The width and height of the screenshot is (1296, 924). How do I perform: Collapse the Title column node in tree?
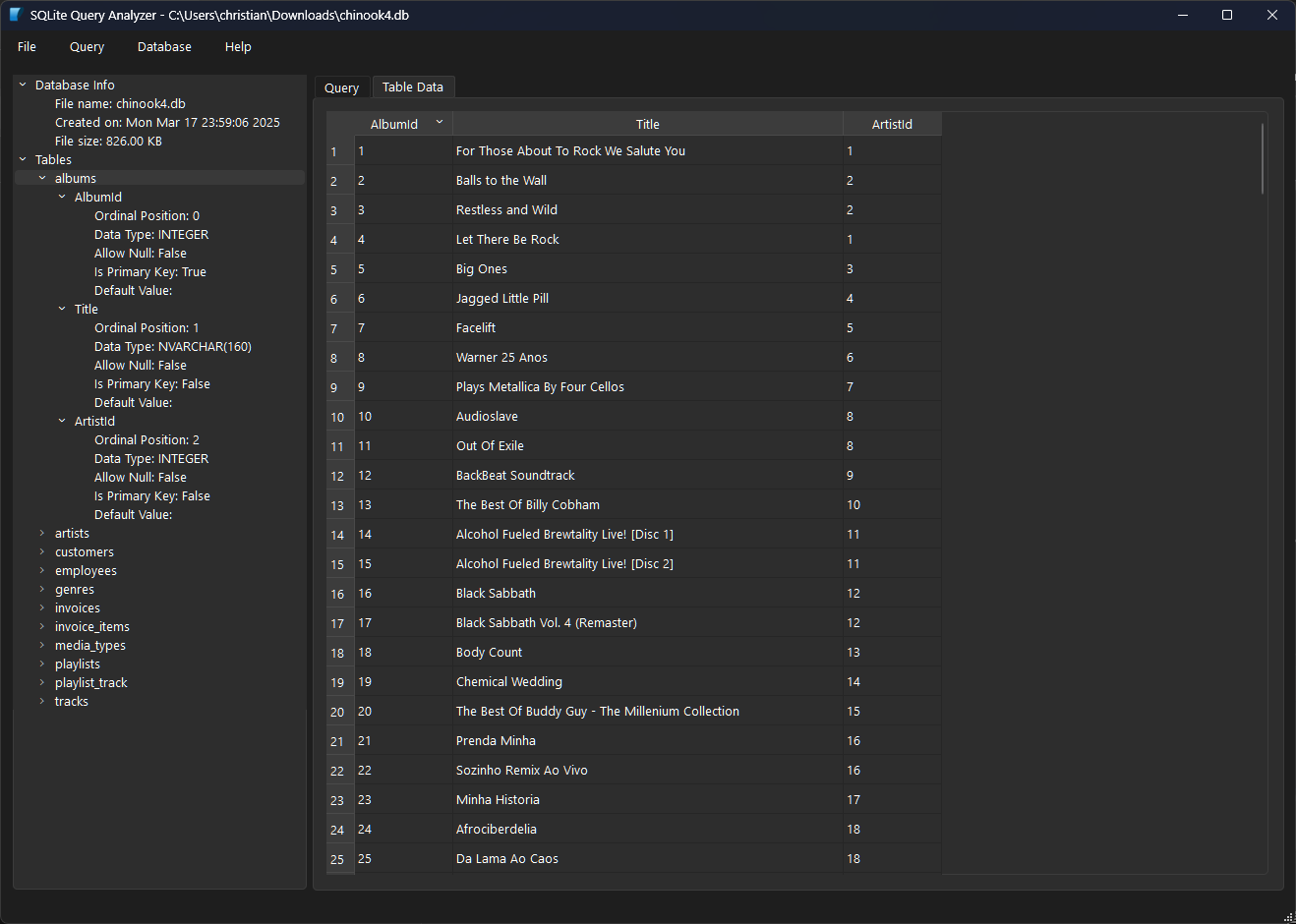[62, 309]
